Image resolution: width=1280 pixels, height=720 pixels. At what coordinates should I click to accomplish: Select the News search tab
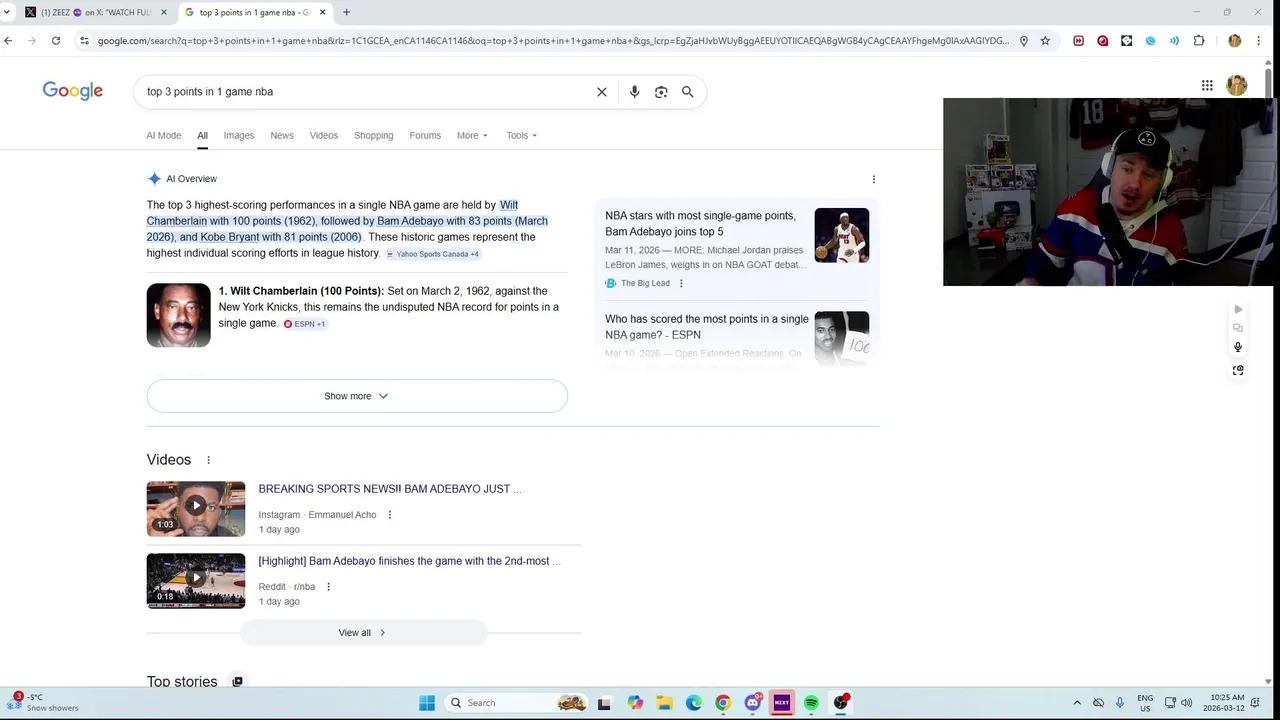[282, 135]
